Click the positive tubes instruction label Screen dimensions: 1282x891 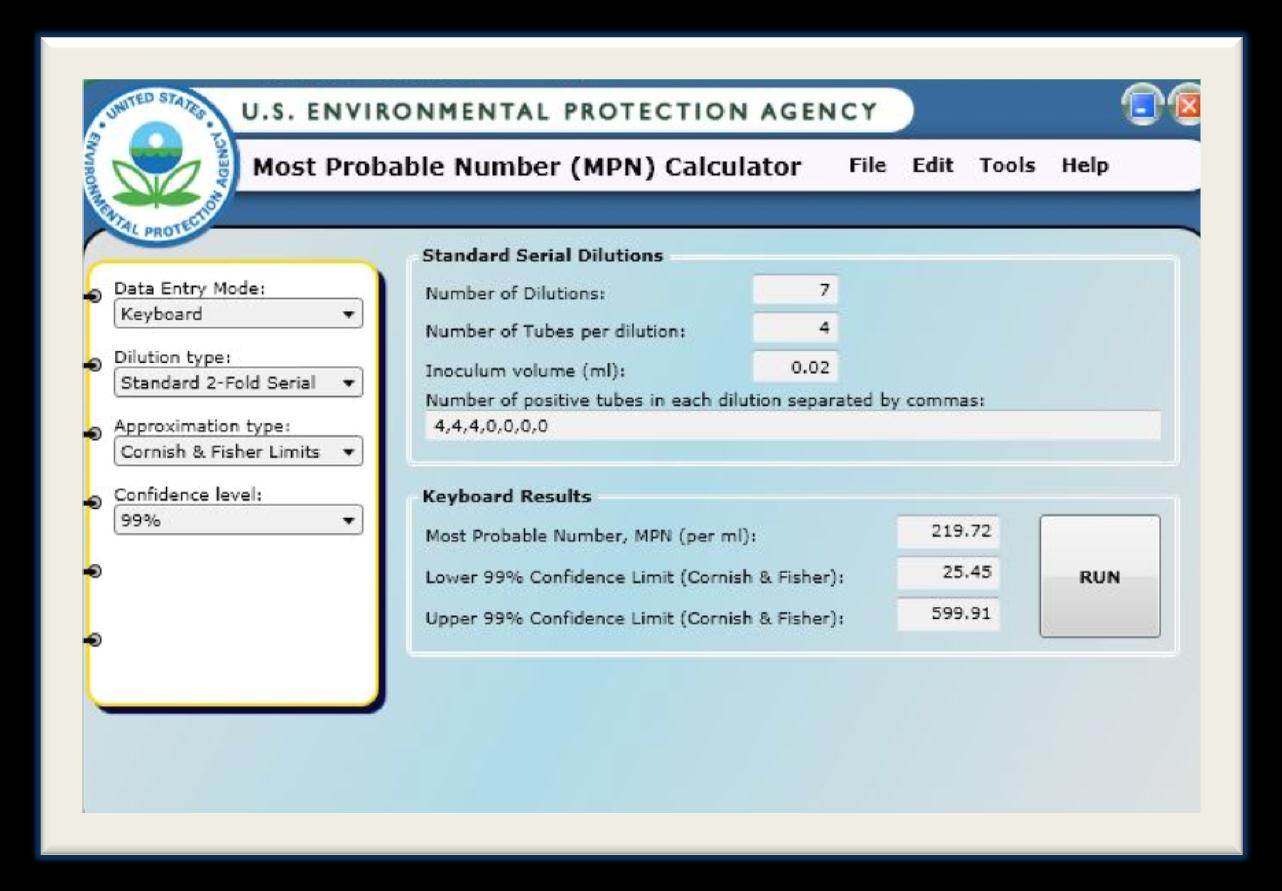pos(705,400)
